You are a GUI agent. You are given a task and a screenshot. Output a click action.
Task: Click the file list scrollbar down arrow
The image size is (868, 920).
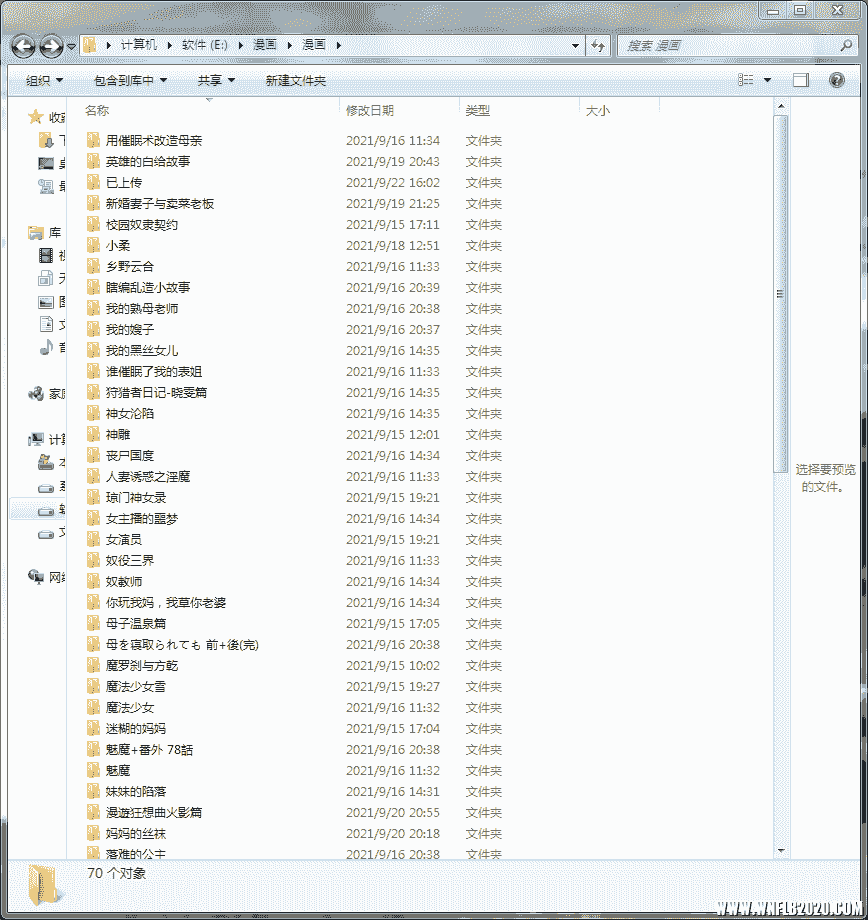point(781,850)
